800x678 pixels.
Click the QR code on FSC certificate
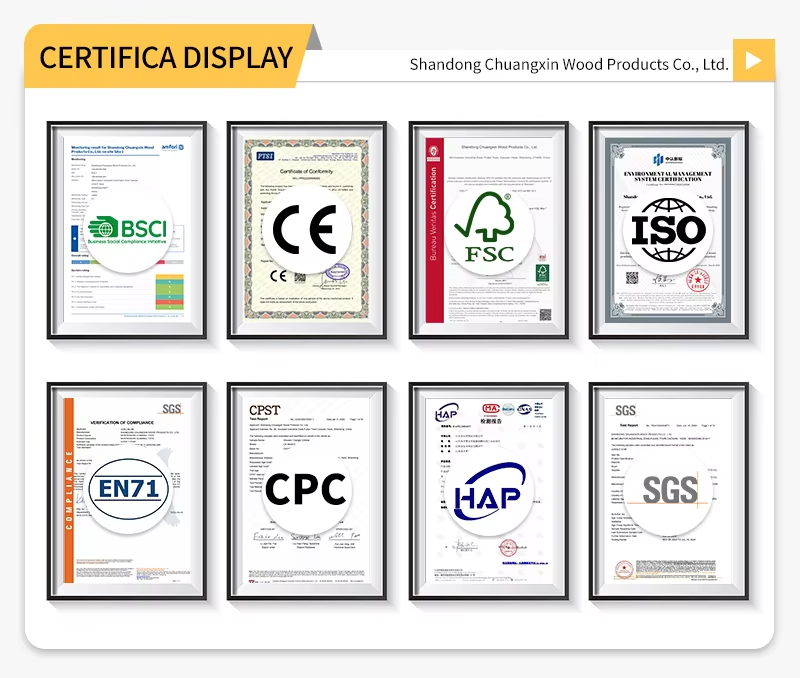[x=546, y=315]
